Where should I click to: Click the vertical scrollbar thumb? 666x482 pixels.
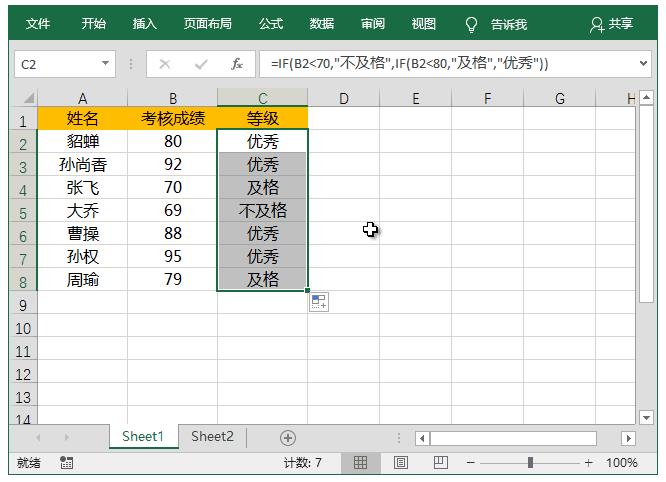[x=646, y=204]
